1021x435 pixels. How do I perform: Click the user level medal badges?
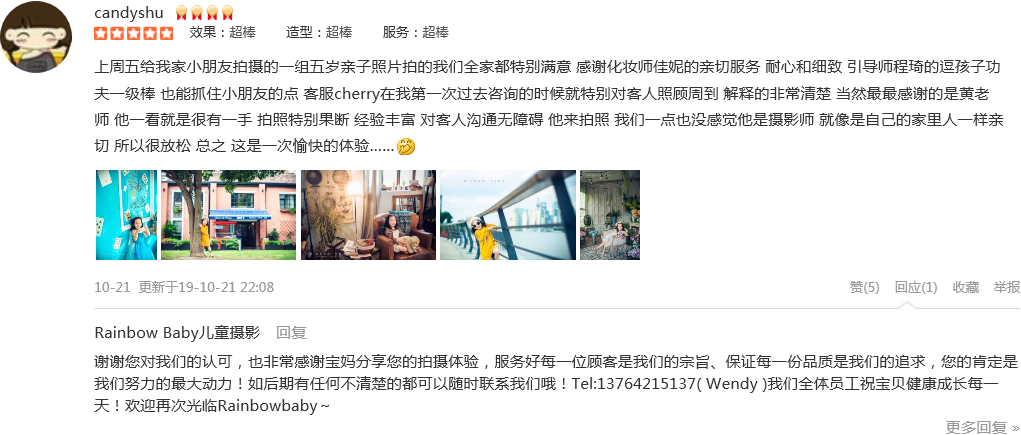(204, 12)
